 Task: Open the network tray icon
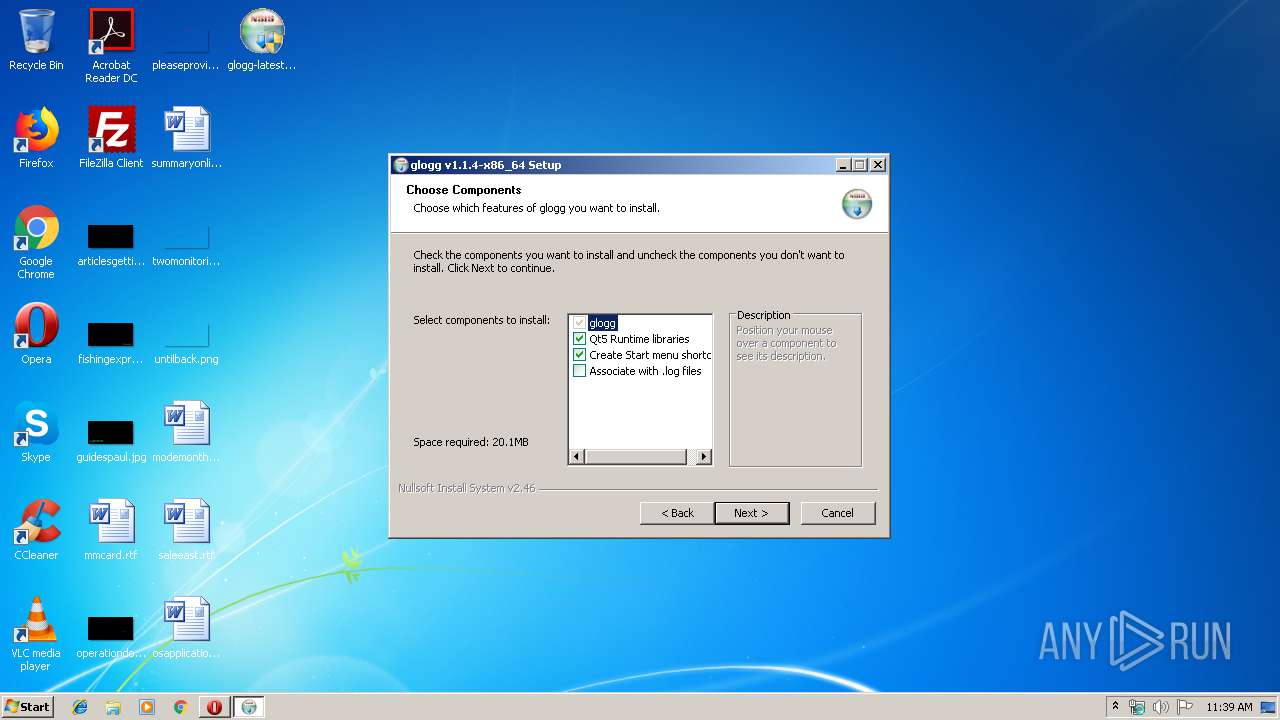coord(1137,707)
